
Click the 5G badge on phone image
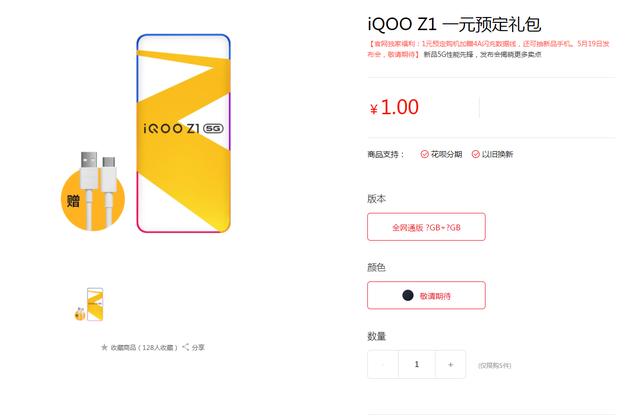(213, 129)
